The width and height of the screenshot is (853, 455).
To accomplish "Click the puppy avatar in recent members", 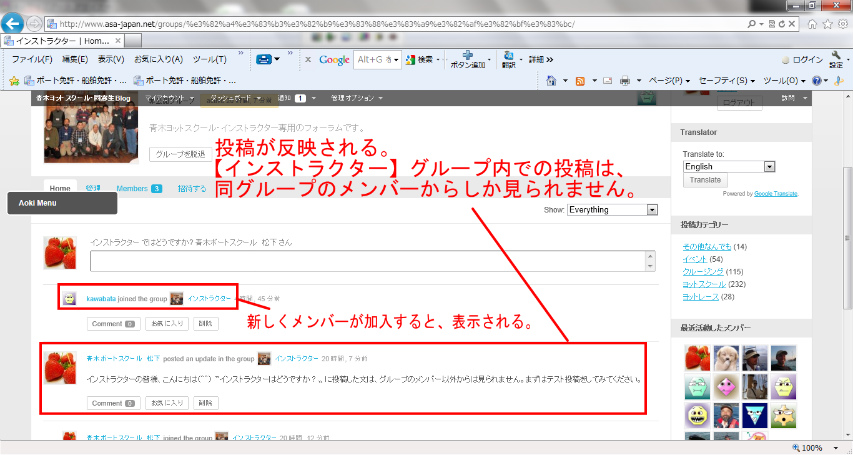I will tap(726, 358).
